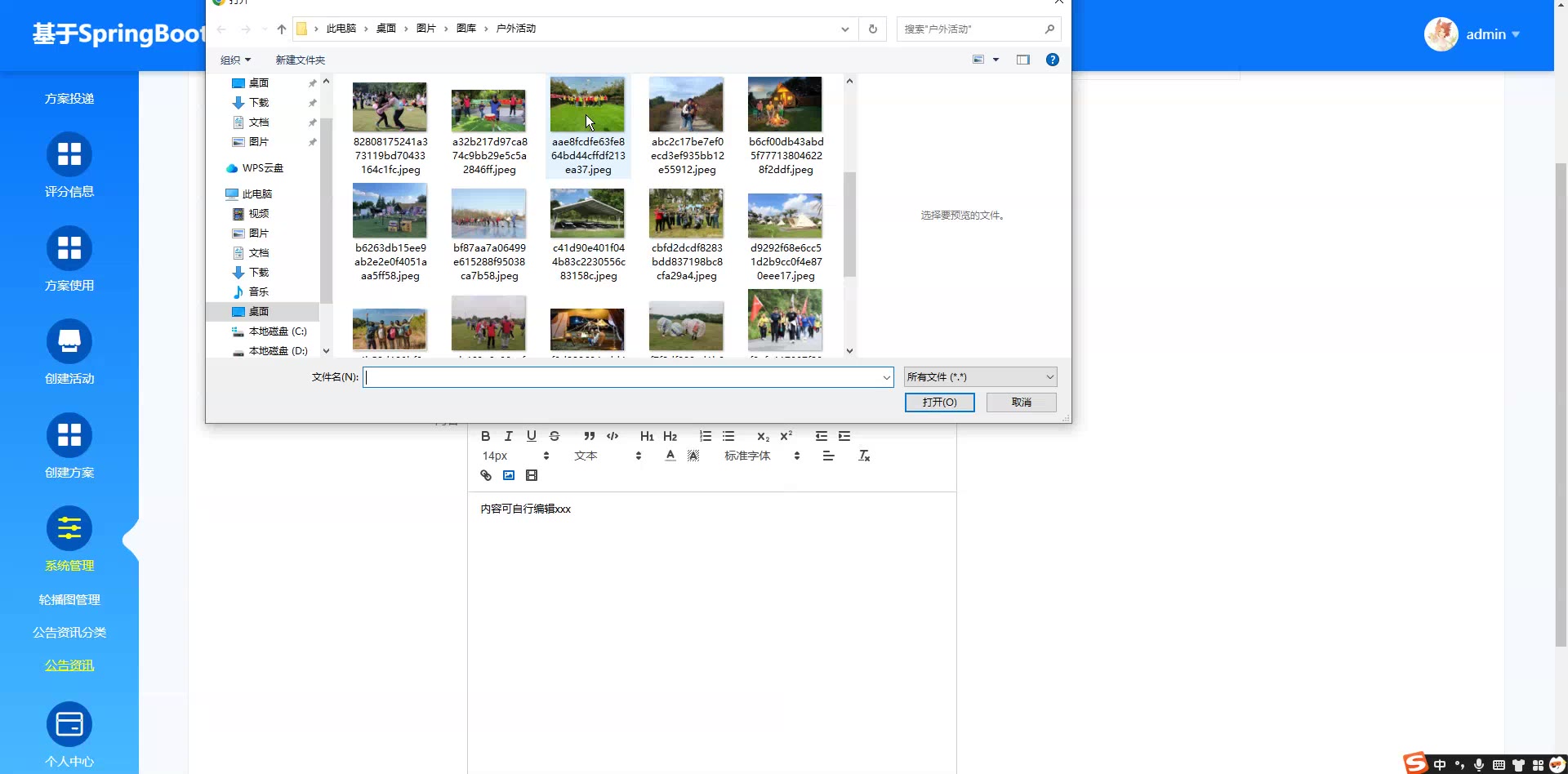Expand the 所有文件 file type dropdown
Screen dimensions: 1568x774
(x=980, y=376)
